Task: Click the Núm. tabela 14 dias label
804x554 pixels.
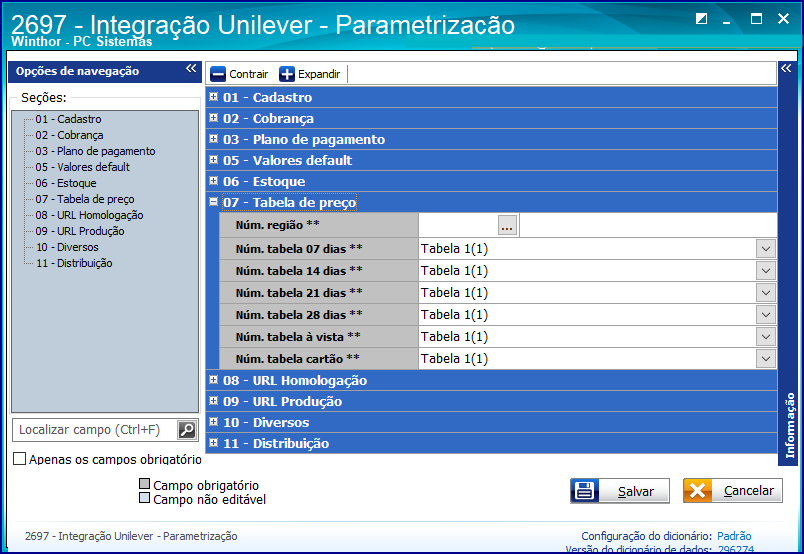Action: (299, 271)
